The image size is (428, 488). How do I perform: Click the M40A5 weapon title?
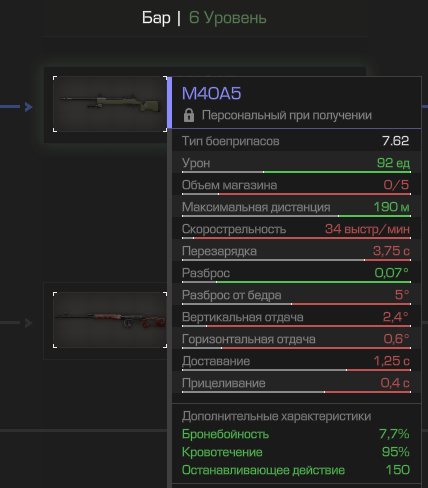(x=211, y=93)
